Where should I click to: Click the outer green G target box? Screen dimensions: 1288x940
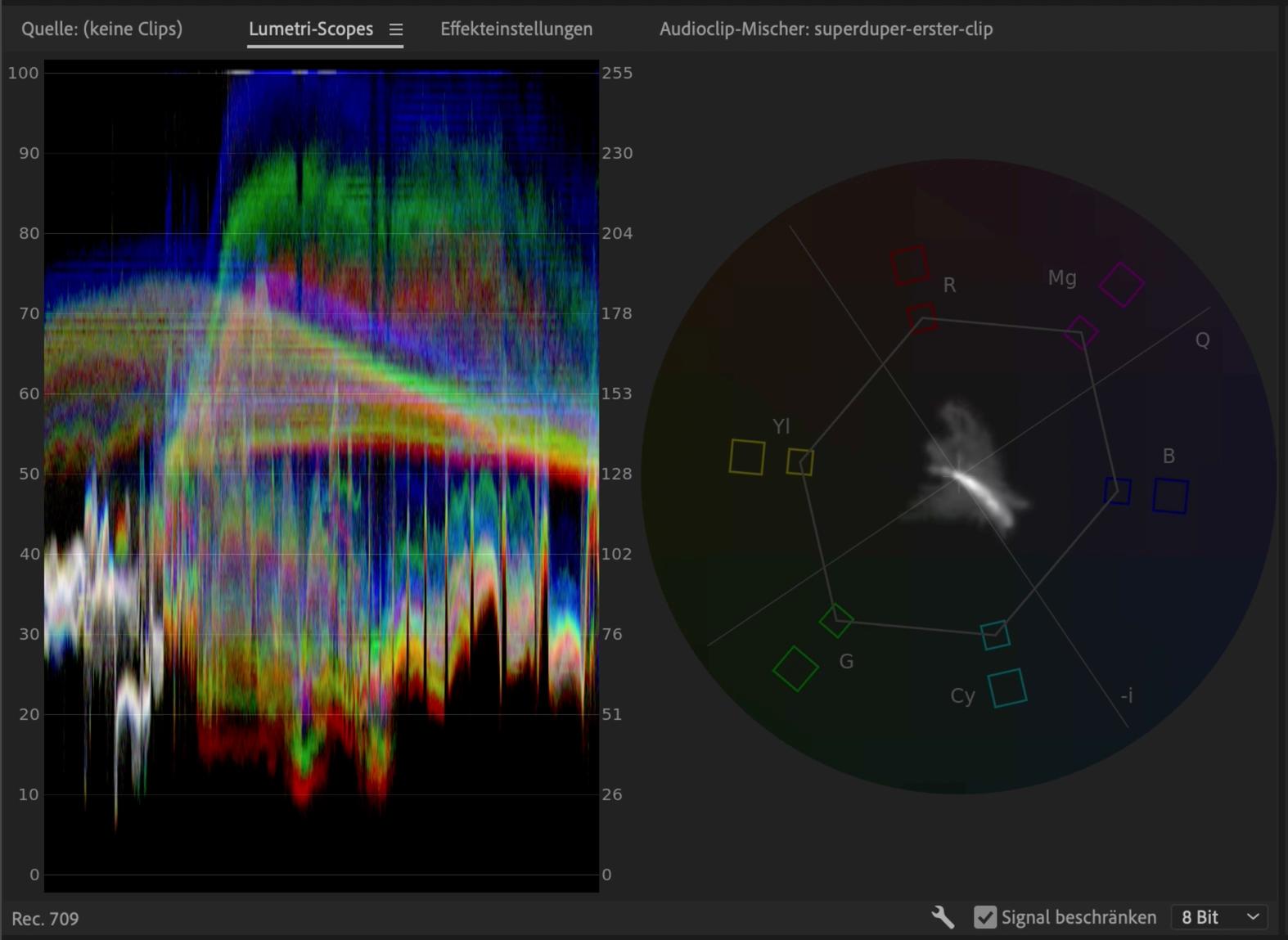click(795, 668)
